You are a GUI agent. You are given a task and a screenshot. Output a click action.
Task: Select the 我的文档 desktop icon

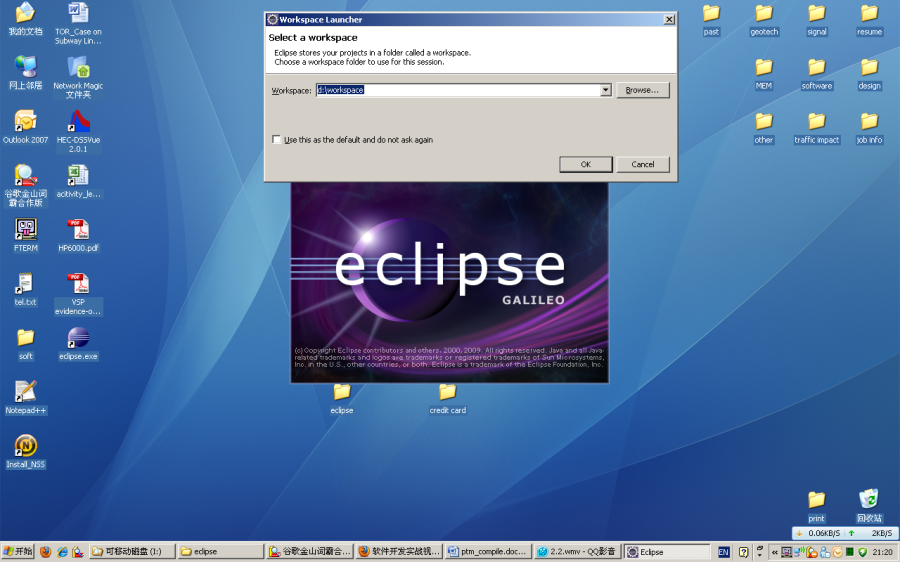[x=25, y=19]
